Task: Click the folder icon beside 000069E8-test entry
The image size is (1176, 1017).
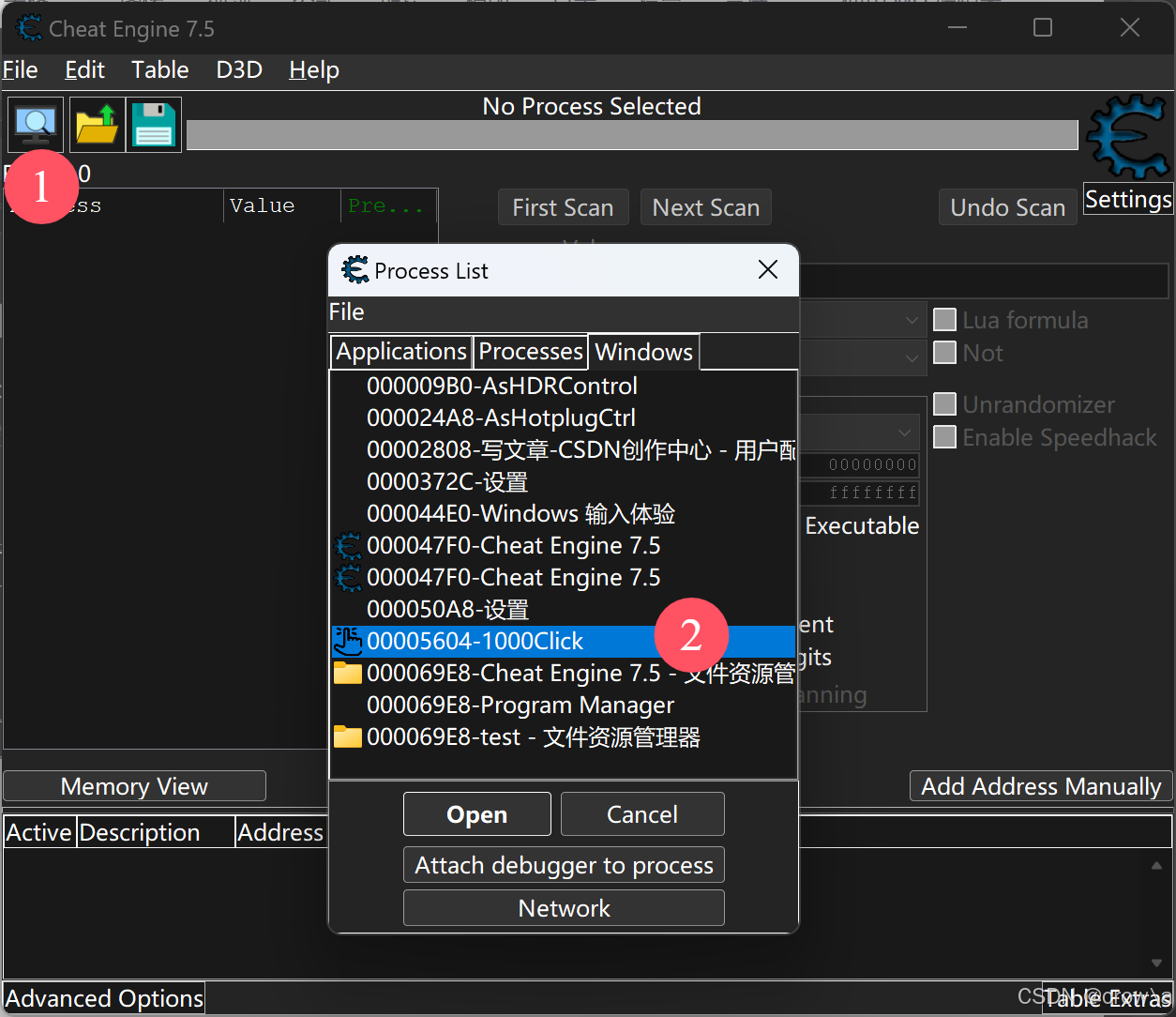Action: (x=348, y=736)
